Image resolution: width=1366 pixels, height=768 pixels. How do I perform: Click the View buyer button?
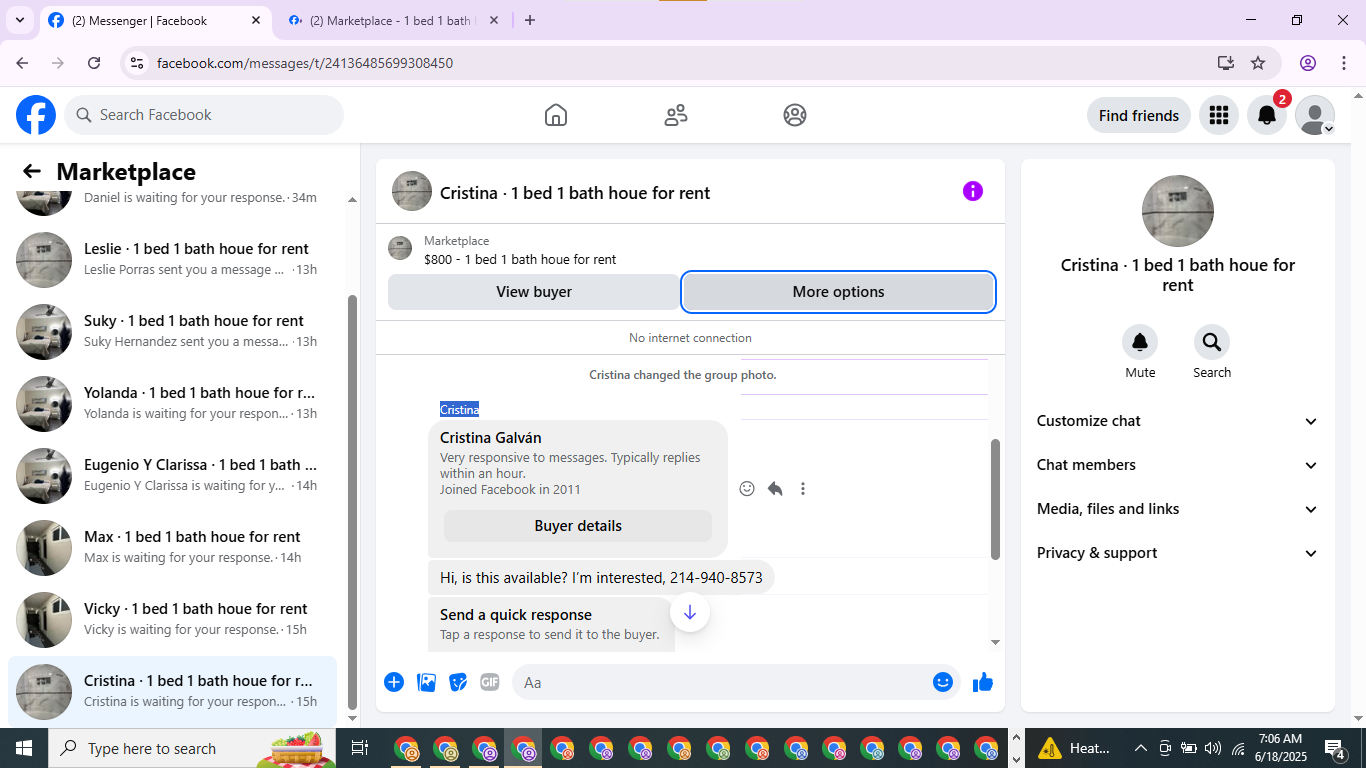pos(534,292)
